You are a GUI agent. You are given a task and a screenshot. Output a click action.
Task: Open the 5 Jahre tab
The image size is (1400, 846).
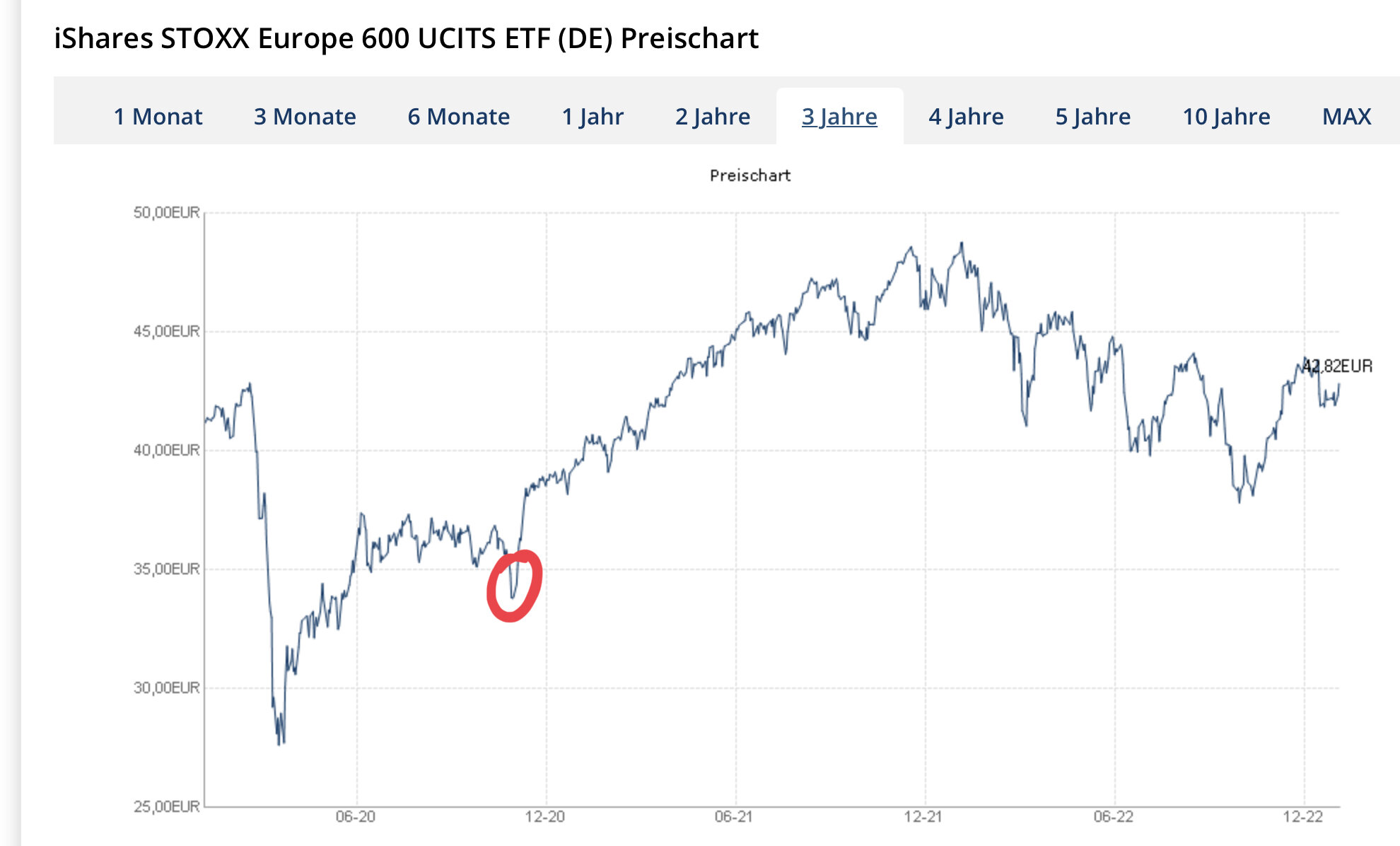coord(1092,117)
